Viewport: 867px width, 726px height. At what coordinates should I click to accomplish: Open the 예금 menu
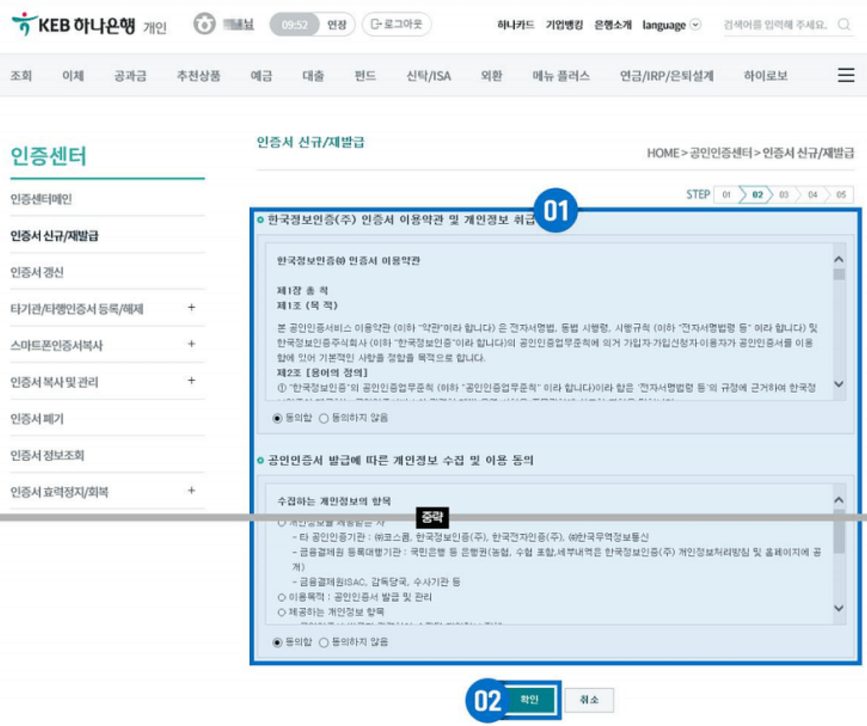(262, 75)
